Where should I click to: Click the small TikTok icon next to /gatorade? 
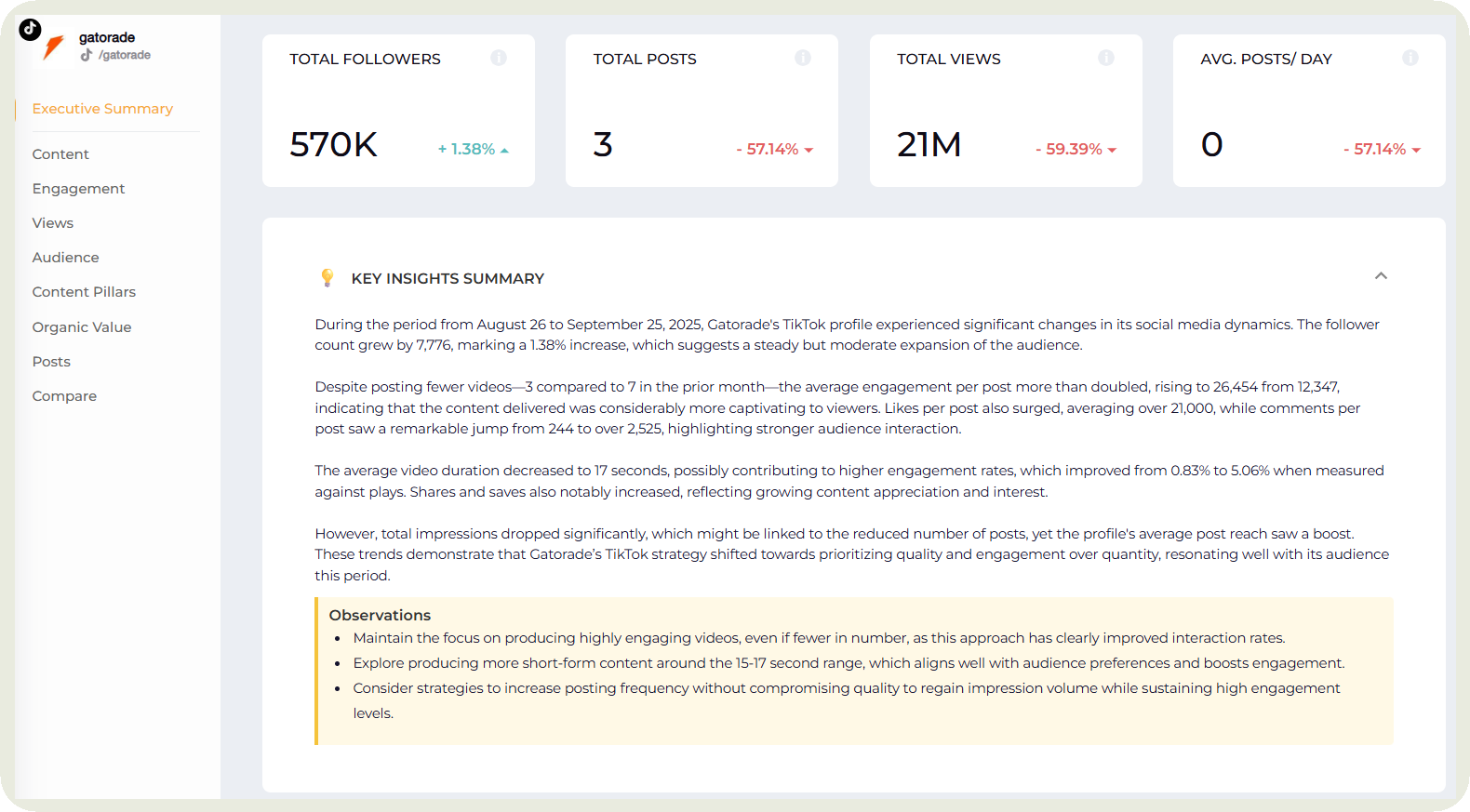tap(87, 55)
